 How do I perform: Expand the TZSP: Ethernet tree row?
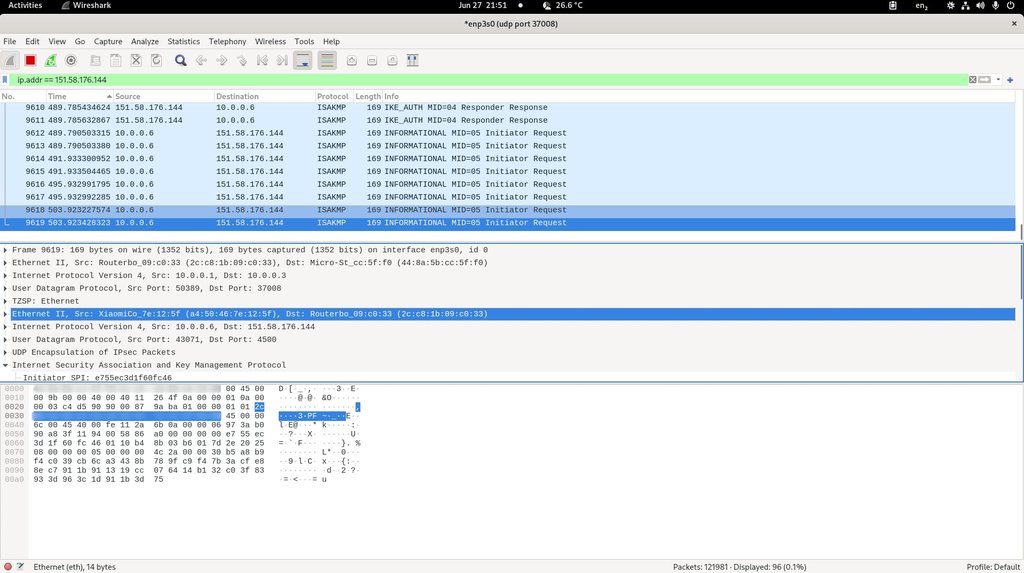(6, 301)
